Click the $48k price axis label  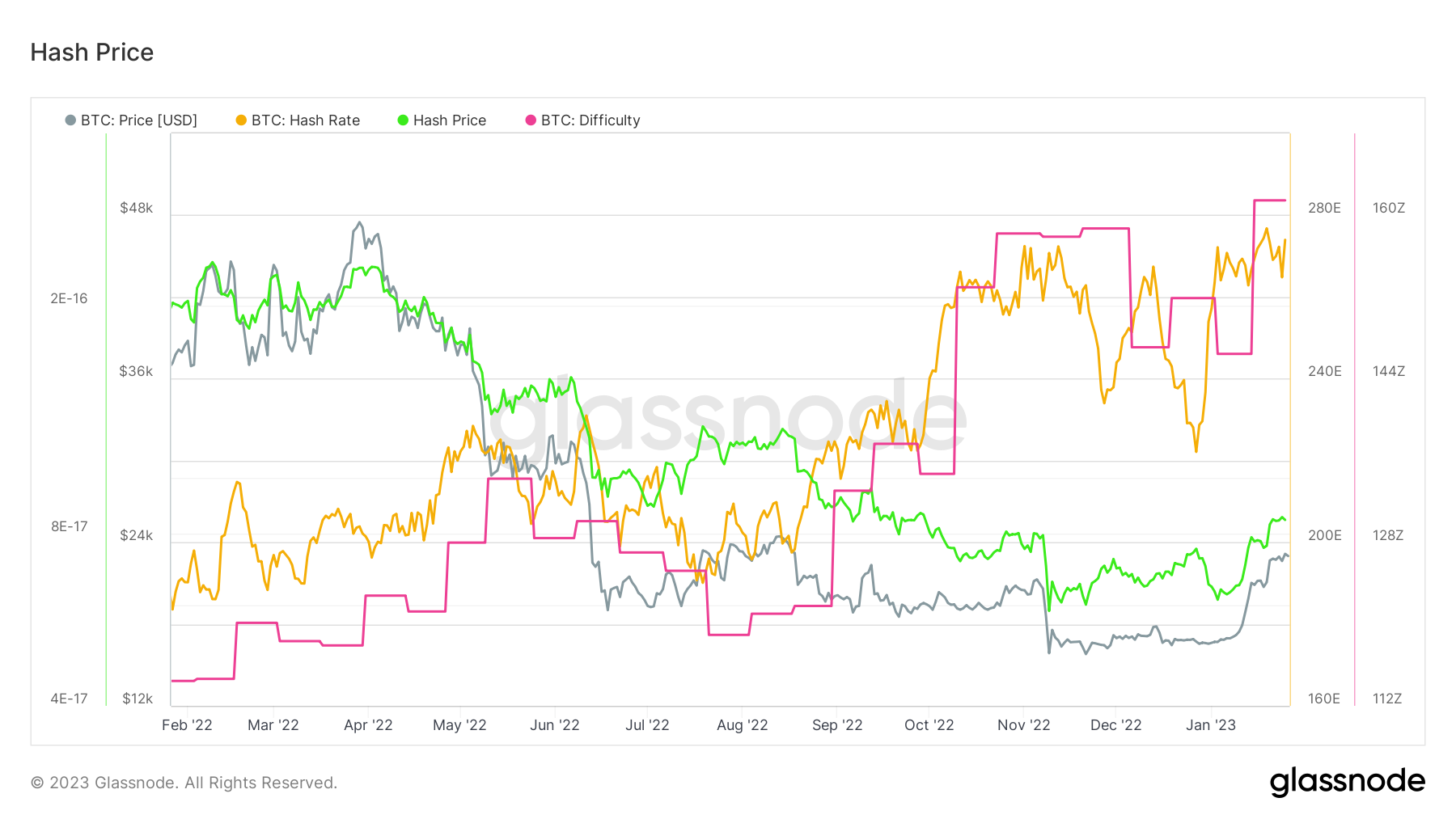(136, 208)
